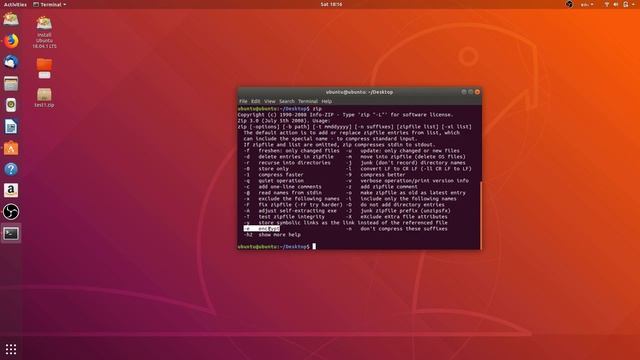Show Applications grid button
The width and height of the screenshot is (640, 360).
tap(11, 349)
